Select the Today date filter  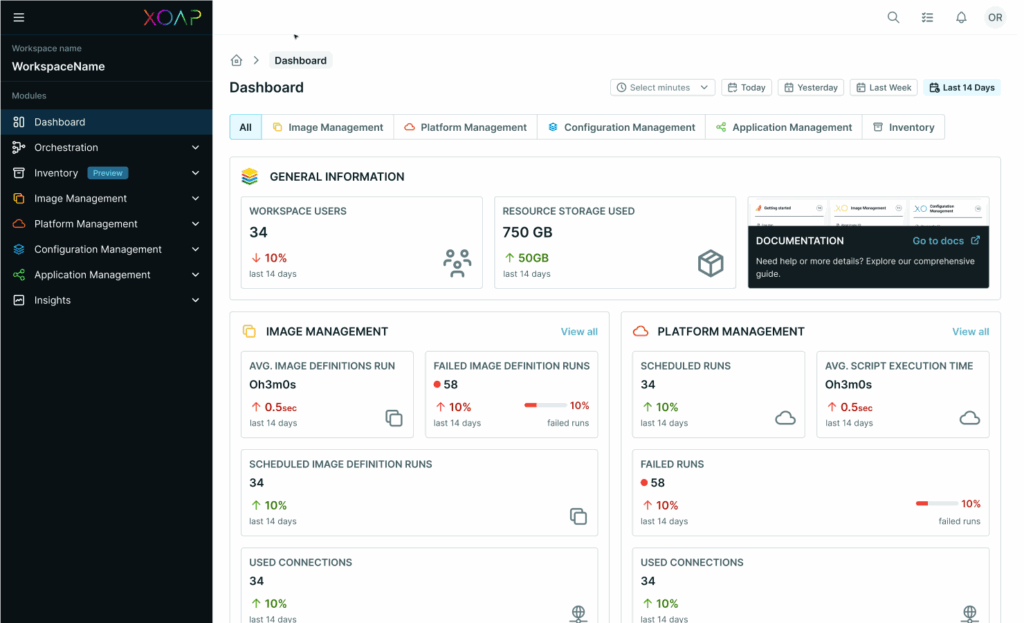click(746, 87)
